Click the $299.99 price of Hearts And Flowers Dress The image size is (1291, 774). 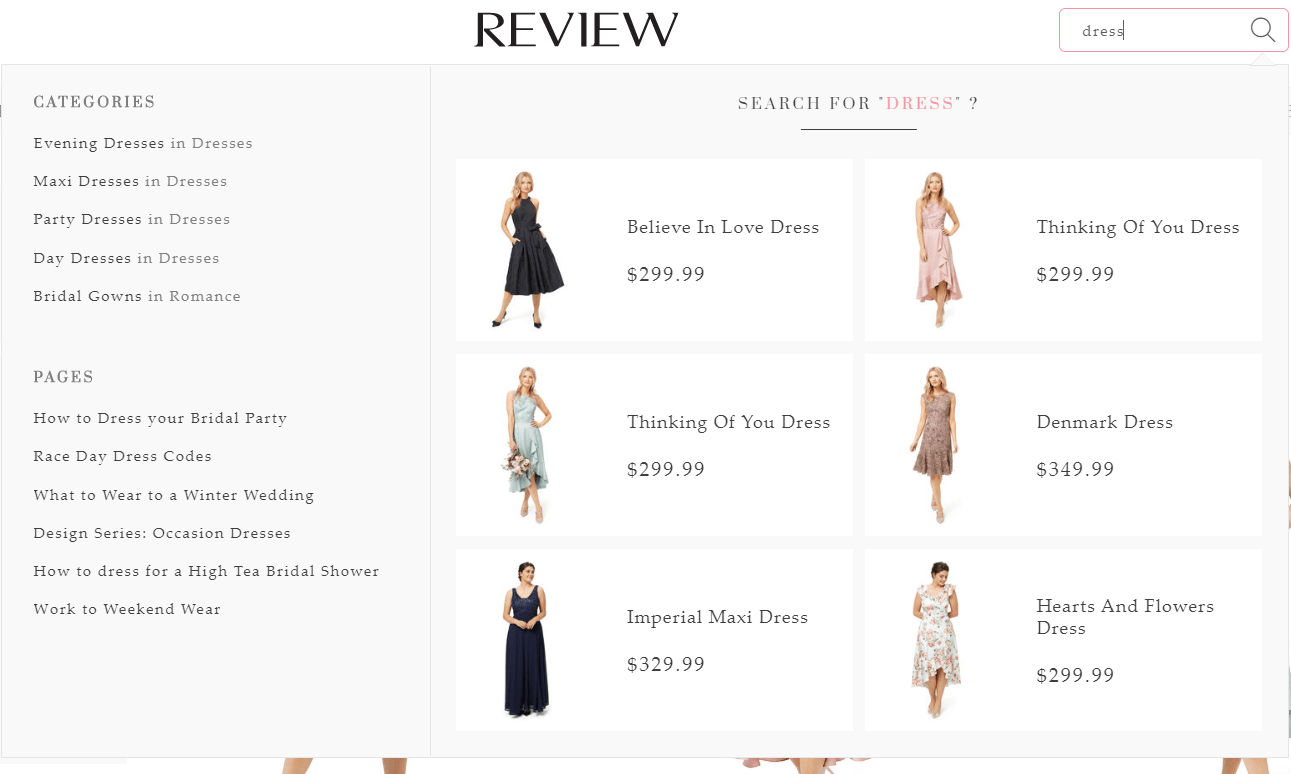(x=1075, y=675)
